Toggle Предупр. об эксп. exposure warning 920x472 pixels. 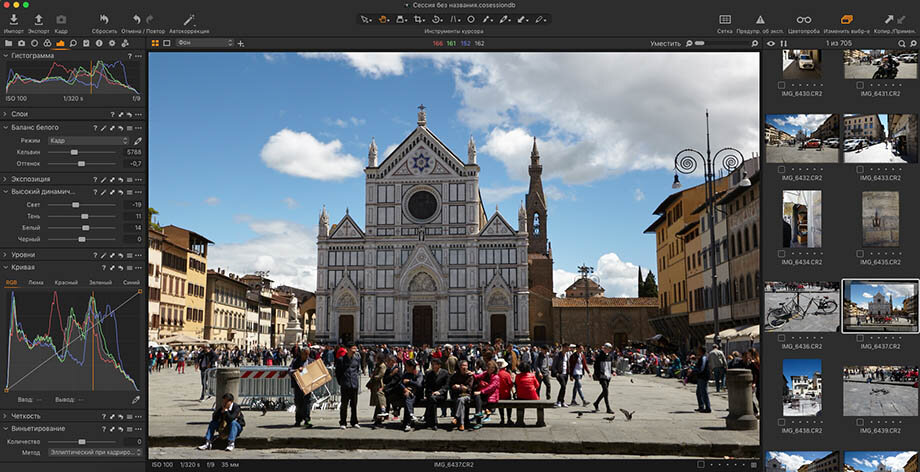pyautogui.click(x=760, y=19)
